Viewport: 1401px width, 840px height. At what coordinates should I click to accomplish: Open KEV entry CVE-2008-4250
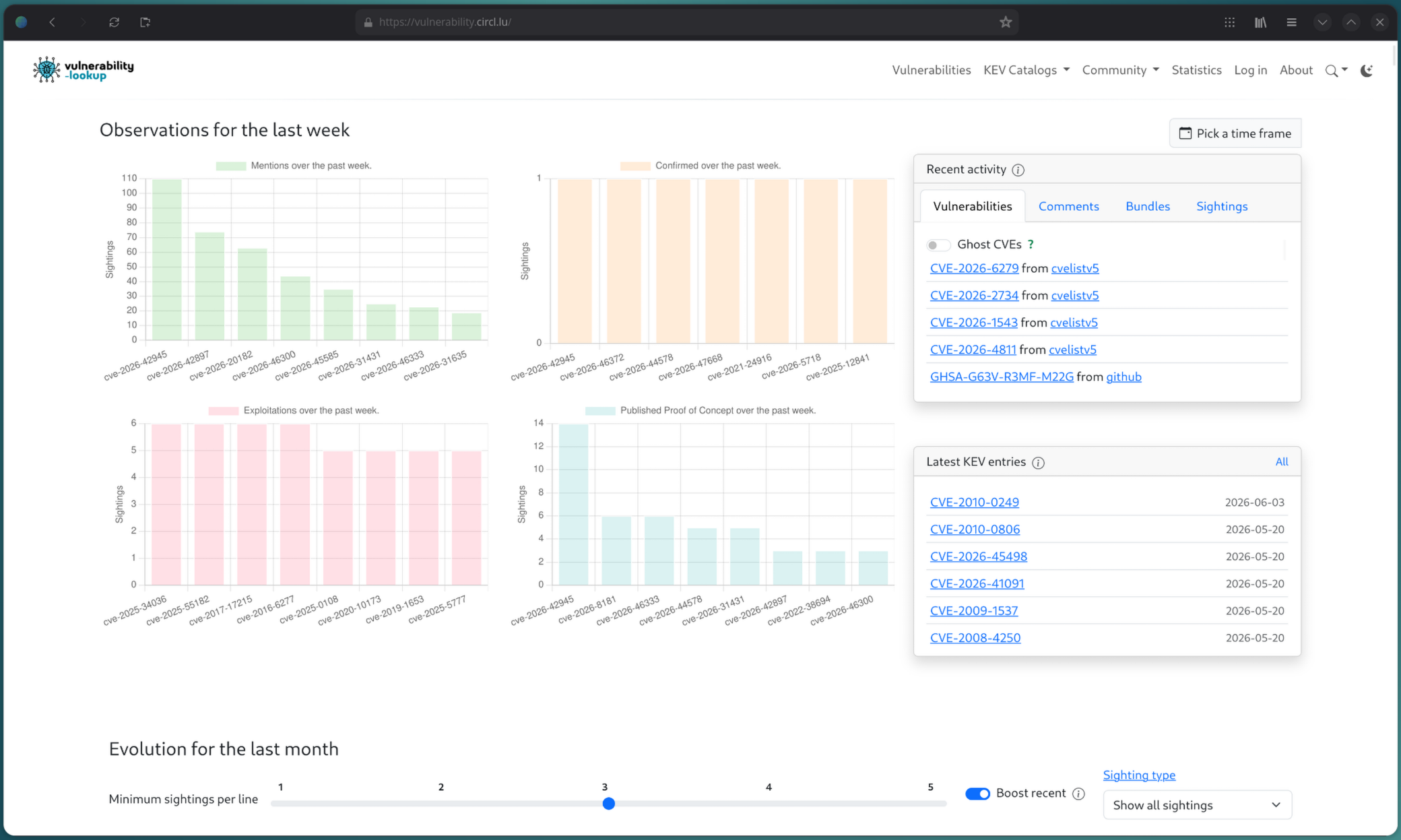pos(975,638)
